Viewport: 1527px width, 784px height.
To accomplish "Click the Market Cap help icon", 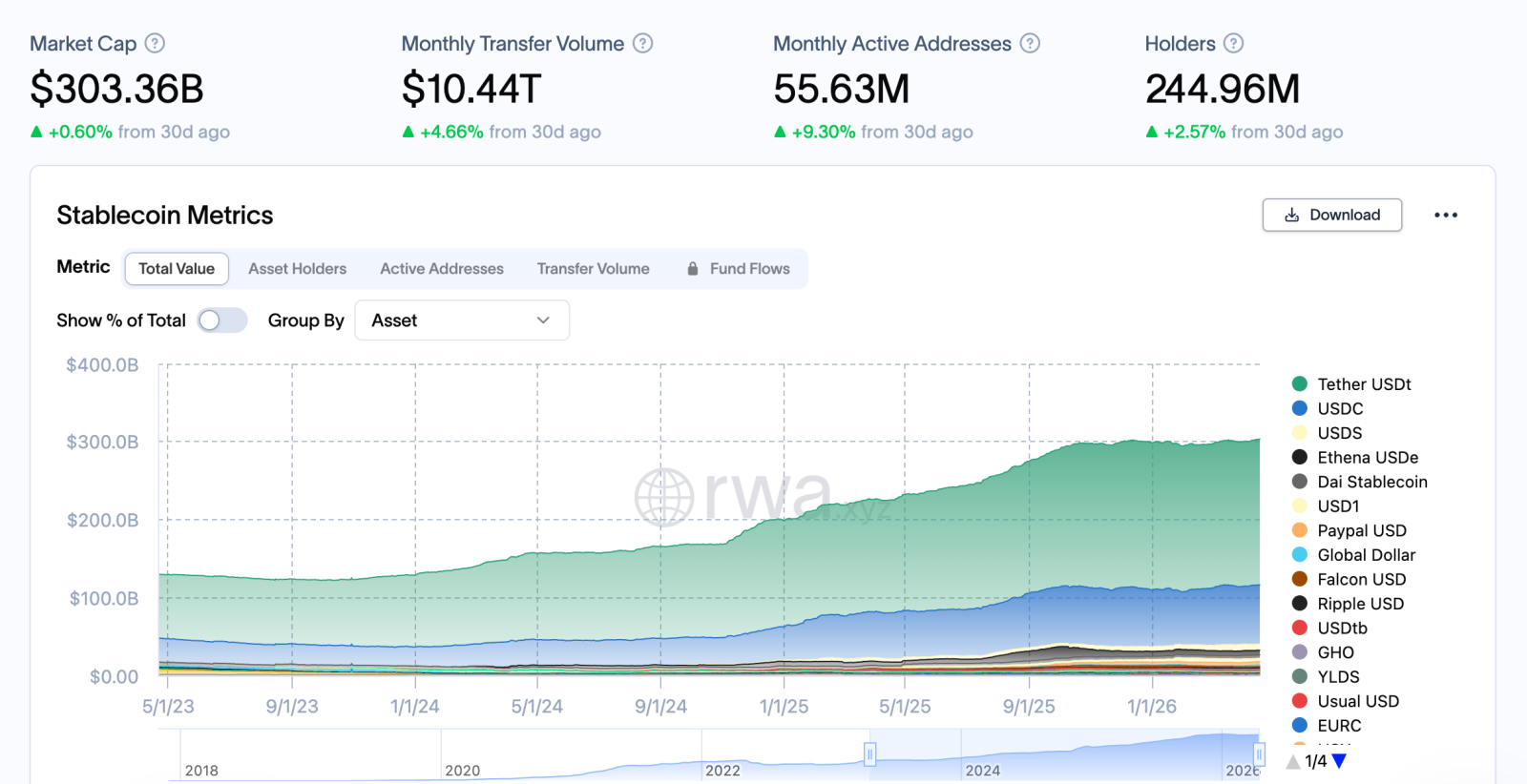I will (155, 43).
